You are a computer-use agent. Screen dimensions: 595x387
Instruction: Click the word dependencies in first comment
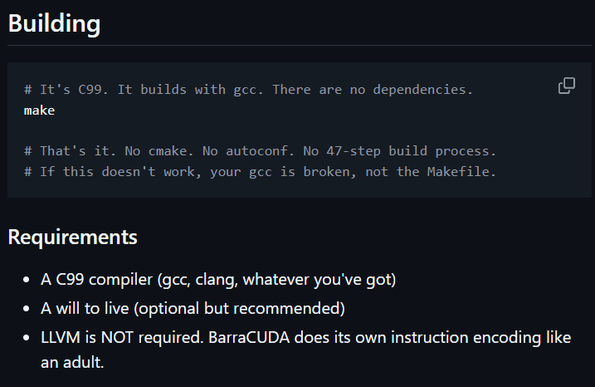pos(420,90)
